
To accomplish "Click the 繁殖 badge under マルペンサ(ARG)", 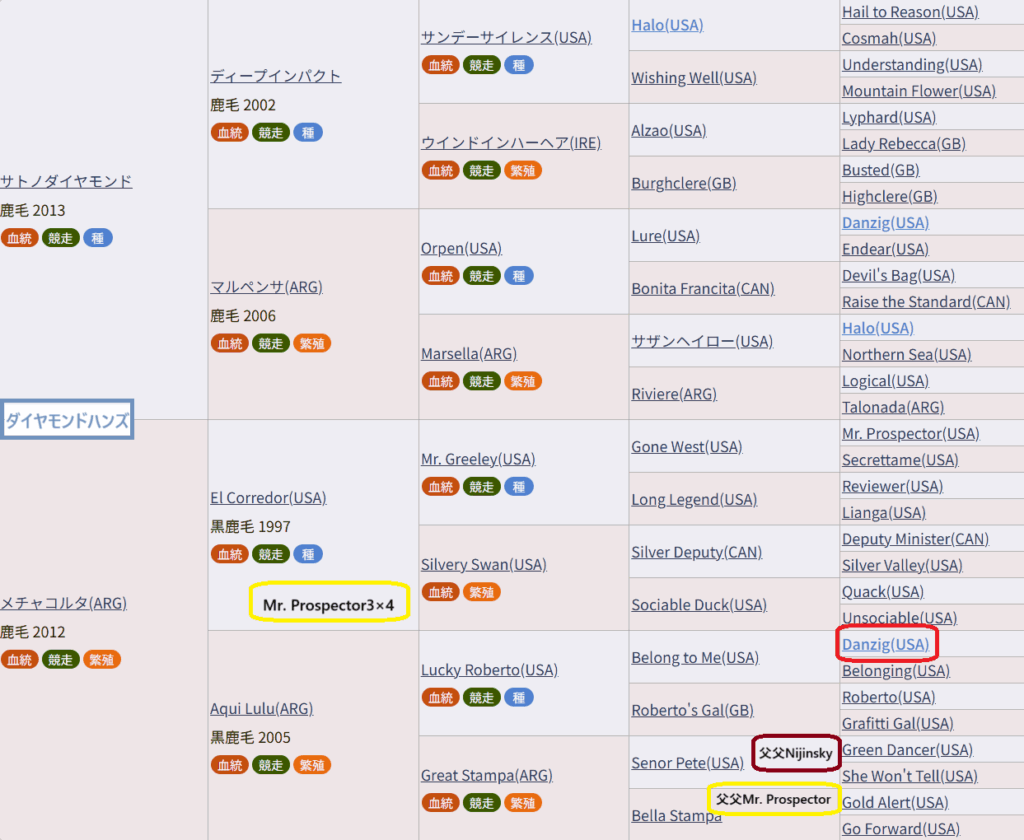I will 311,343.
